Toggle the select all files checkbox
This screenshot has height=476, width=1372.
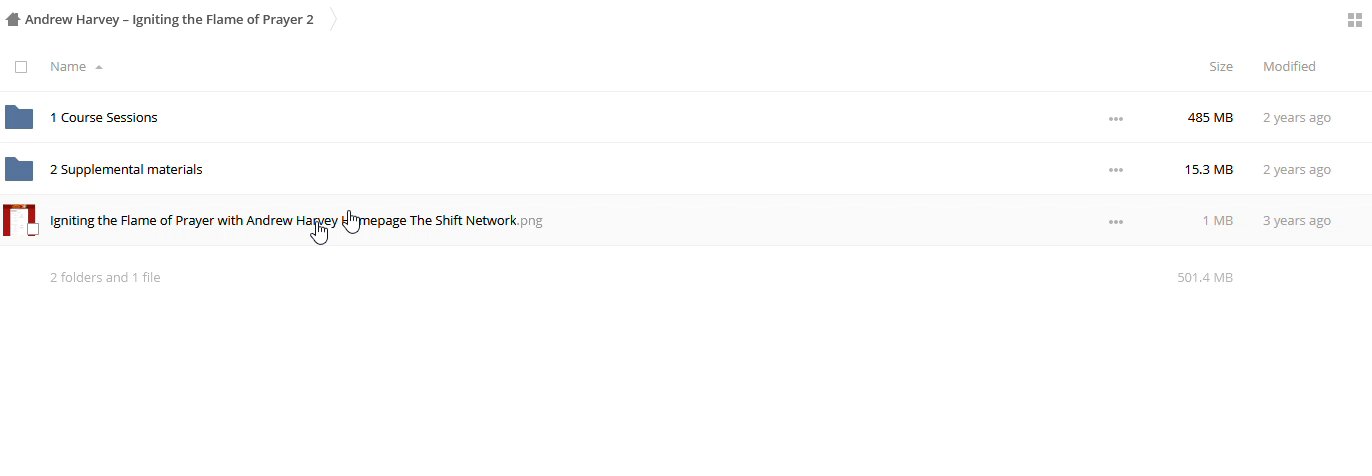(21, 67)
